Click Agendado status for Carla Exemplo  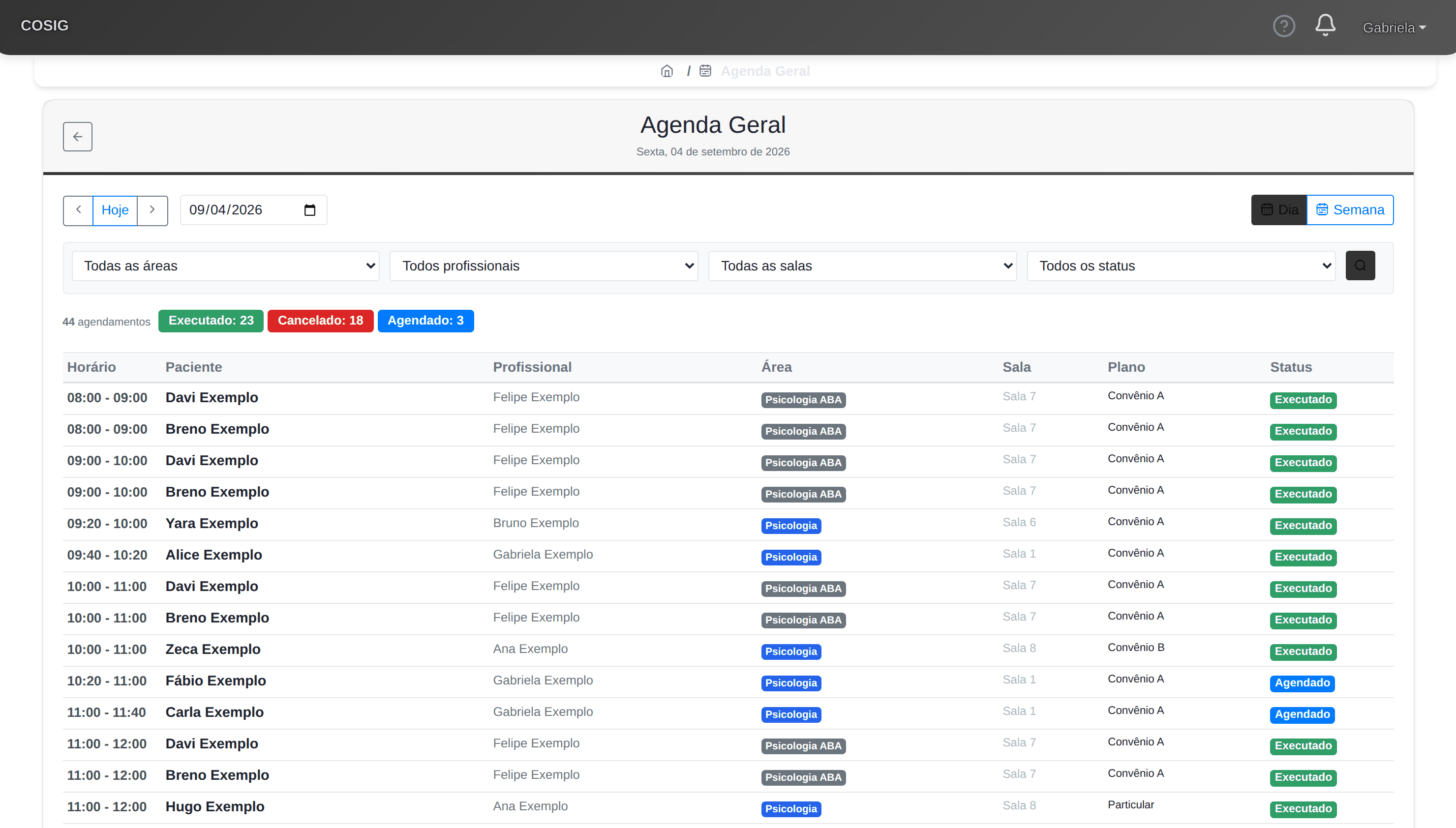[x=1302, y=715]
